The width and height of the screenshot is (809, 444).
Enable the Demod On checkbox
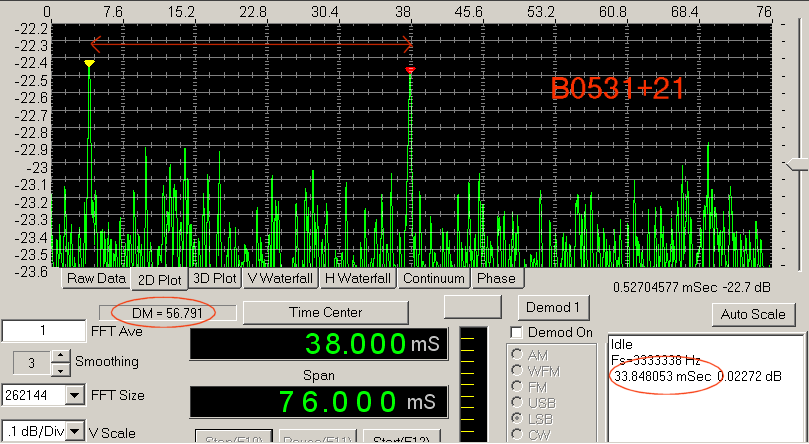pos(515,332)
